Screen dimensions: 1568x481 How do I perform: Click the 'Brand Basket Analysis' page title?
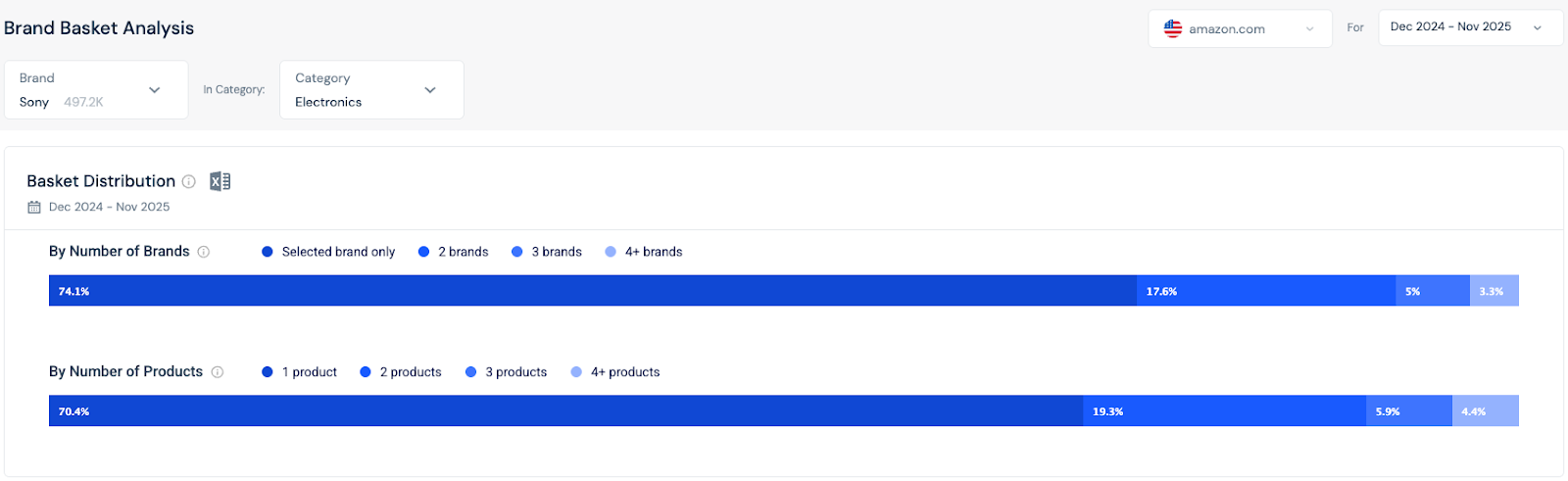click(x=99, y=28)
